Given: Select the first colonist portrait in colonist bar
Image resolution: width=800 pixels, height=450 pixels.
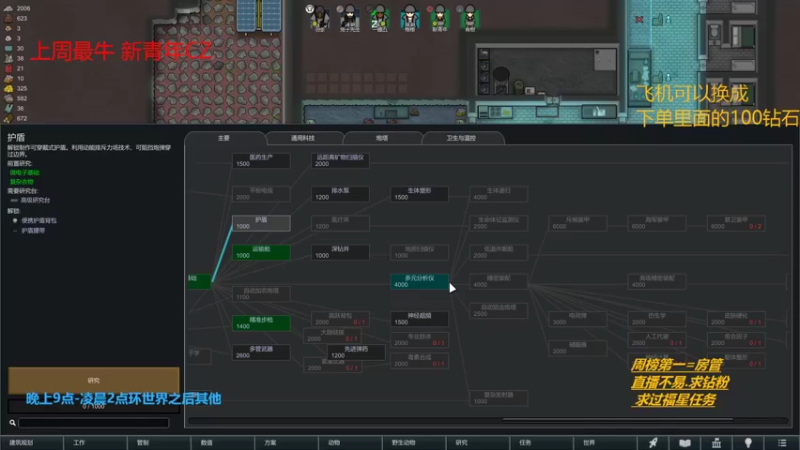Looking at the screenshot, I should (x=320, y=18).
